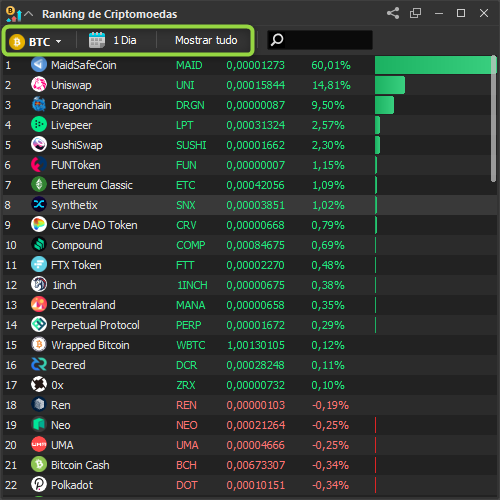Click the Decred icon
The height and width of the screenshot is (500, 500).
click(39, 365)
